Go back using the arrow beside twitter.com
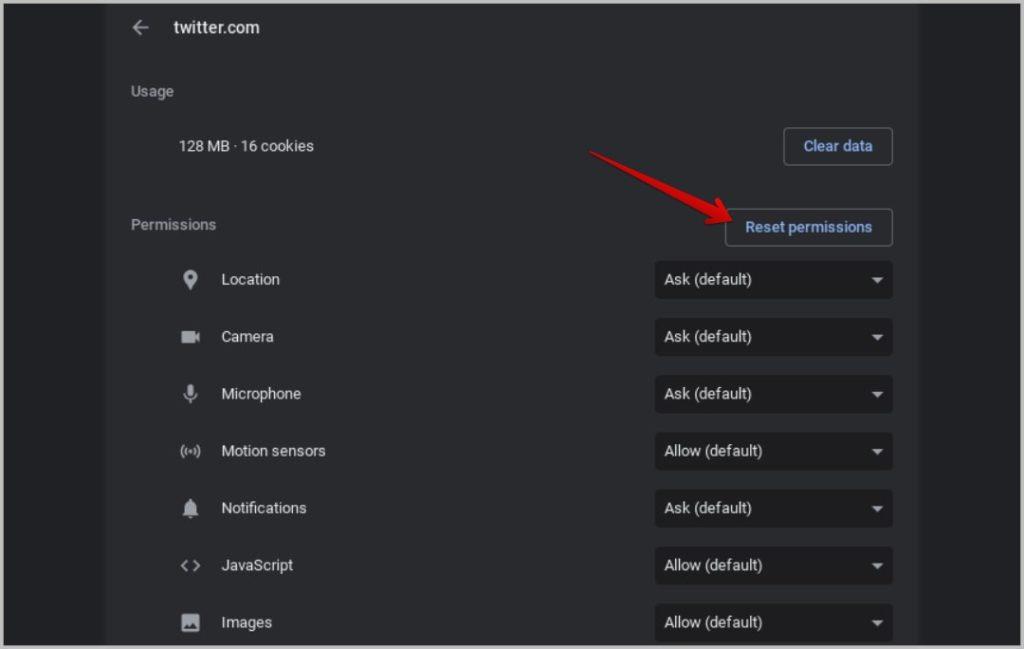Image resolution: width=1024 pixels, height=649 pixels. point(140,27)
